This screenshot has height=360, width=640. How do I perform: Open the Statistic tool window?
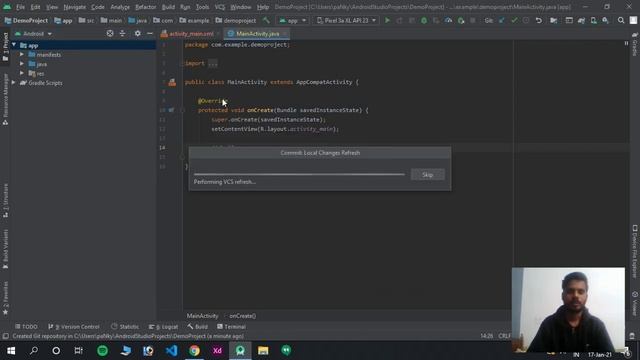pos(125,327)
